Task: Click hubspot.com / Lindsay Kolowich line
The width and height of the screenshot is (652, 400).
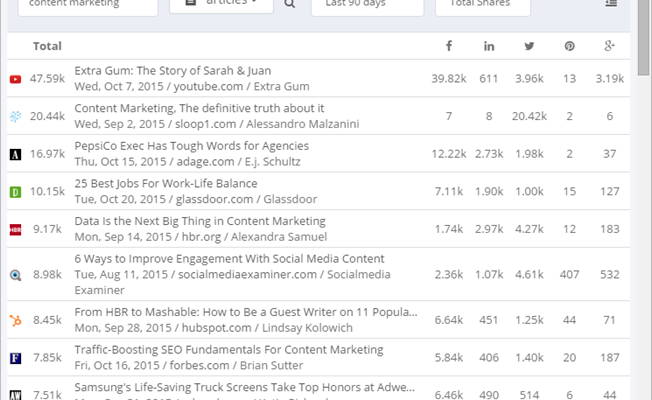Action: click(x=213, y=328)
